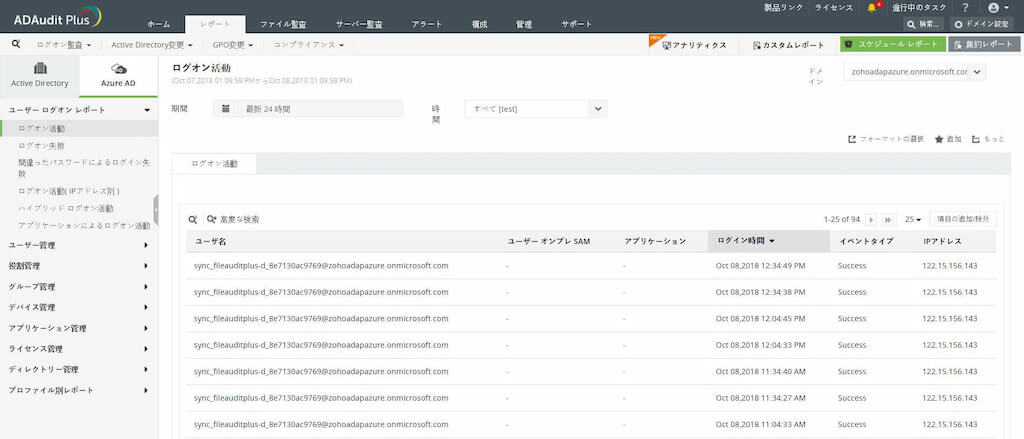Collapse the left sidebar handle
Screen dimensions: 1024x439
point(155,210)
